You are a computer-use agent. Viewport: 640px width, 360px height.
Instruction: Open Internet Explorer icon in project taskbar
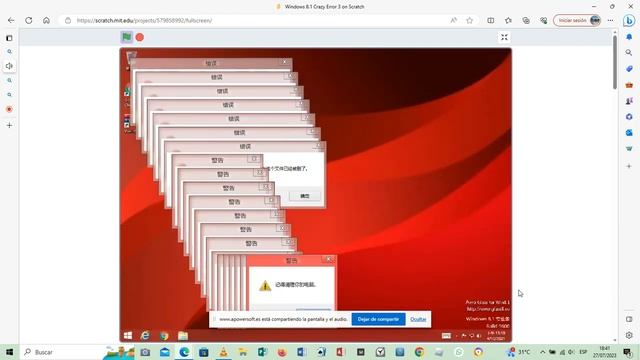pyautogui.click(x=145, y=336)
